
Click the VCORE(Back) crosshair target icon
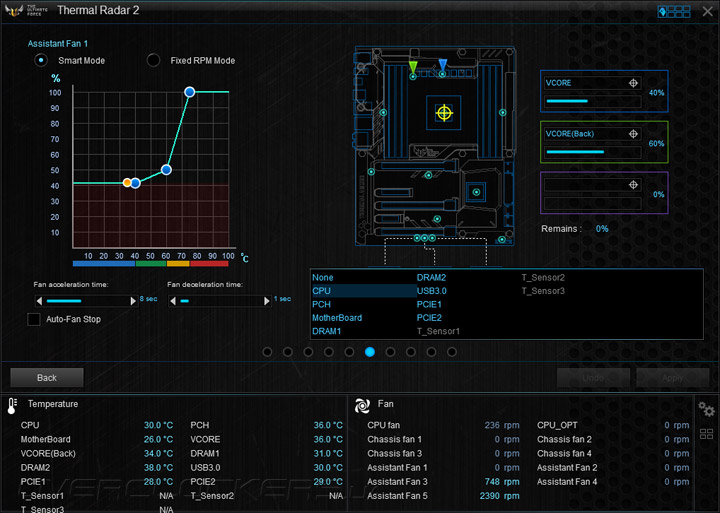coord(633,134)
